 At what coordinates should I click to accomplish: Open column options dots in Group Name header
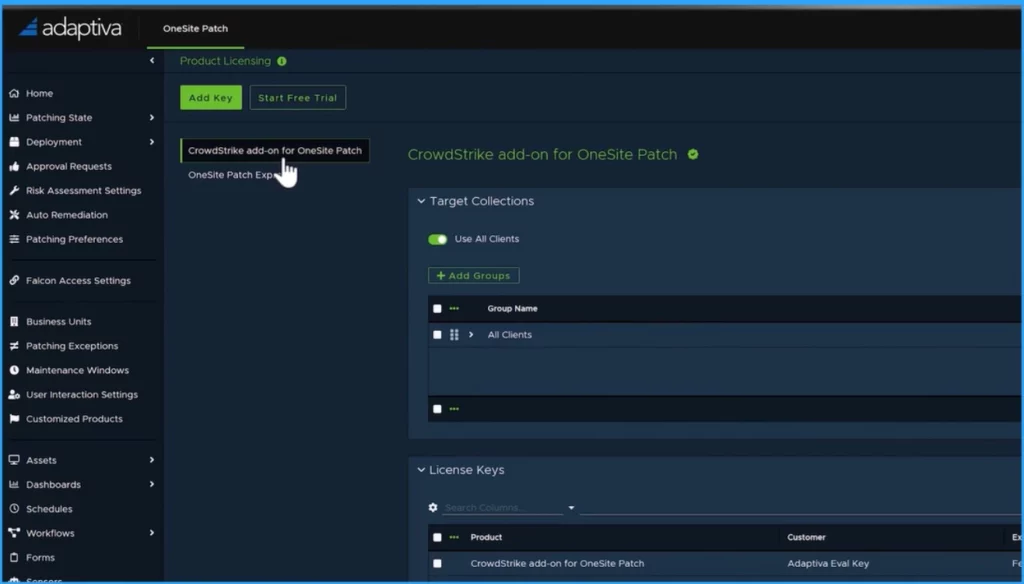pos(454,308)
